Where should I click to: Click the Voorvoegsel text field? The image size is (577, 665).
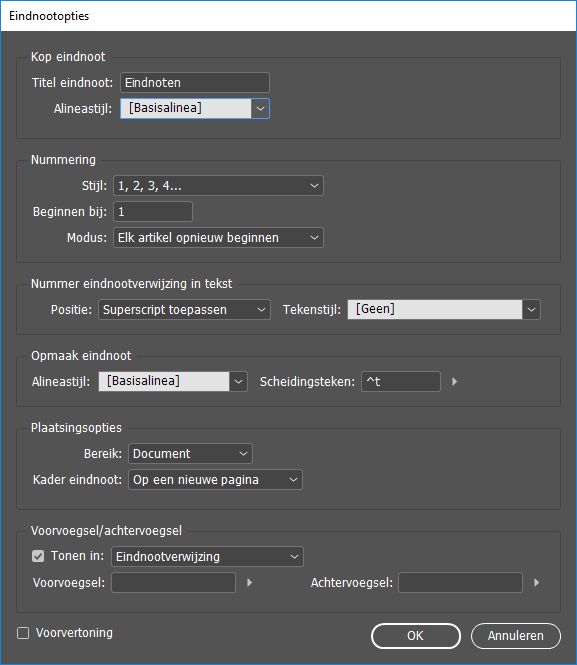point(173,583)
